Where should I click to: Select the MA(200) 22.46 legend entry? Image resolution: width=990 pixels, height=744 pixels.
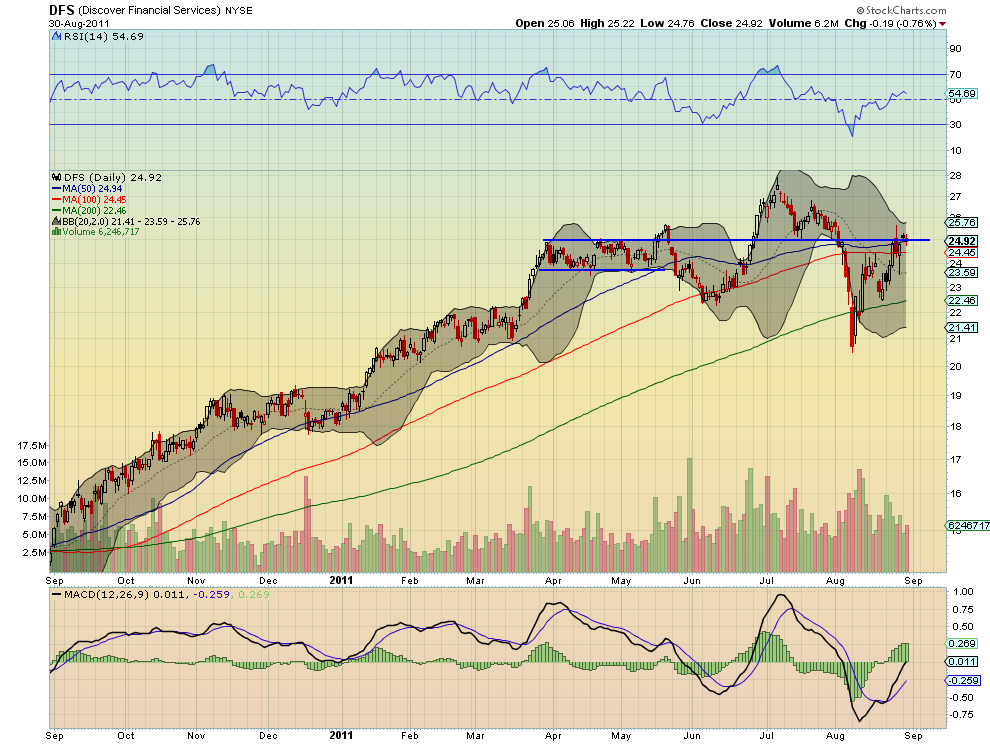[x=89, y=210]
